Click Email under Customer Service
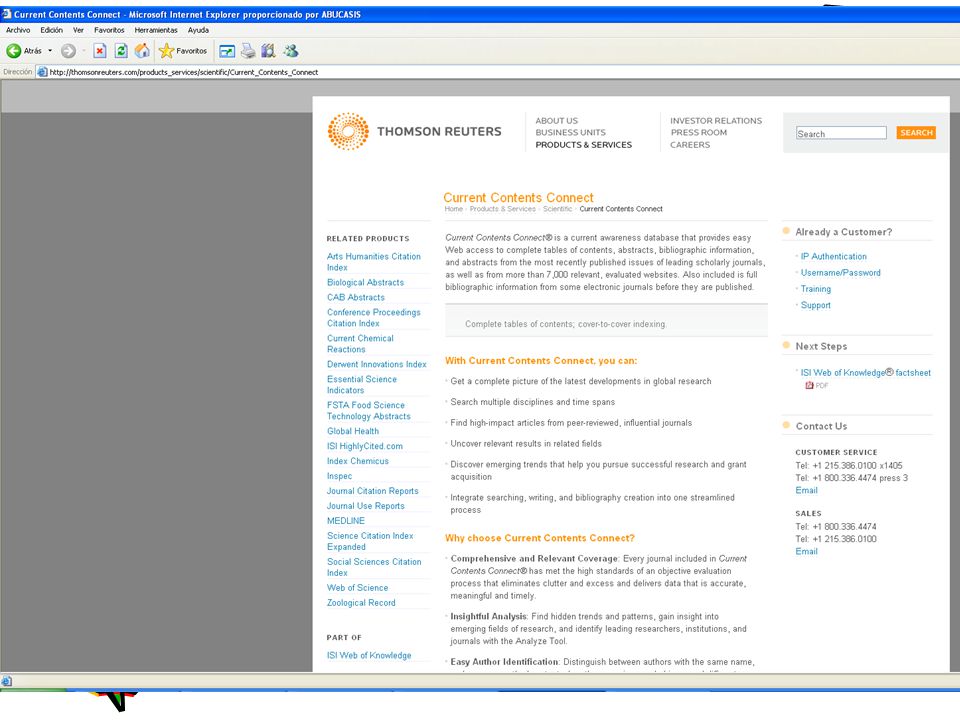Viewport: 960px width, 720px height. [x=806, y=491]
